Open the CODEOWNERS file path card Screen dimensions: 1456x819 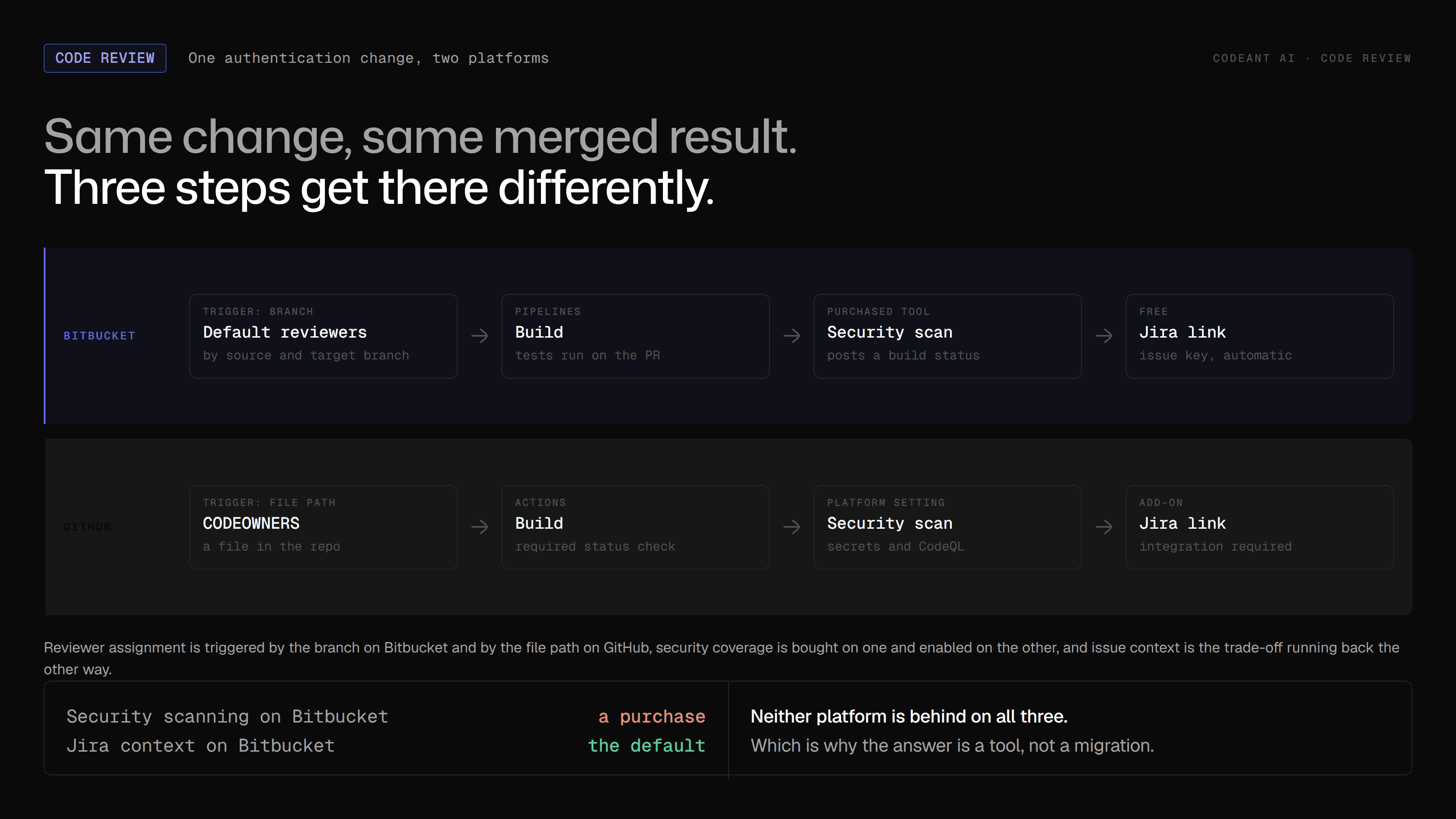tap(324, 527)
